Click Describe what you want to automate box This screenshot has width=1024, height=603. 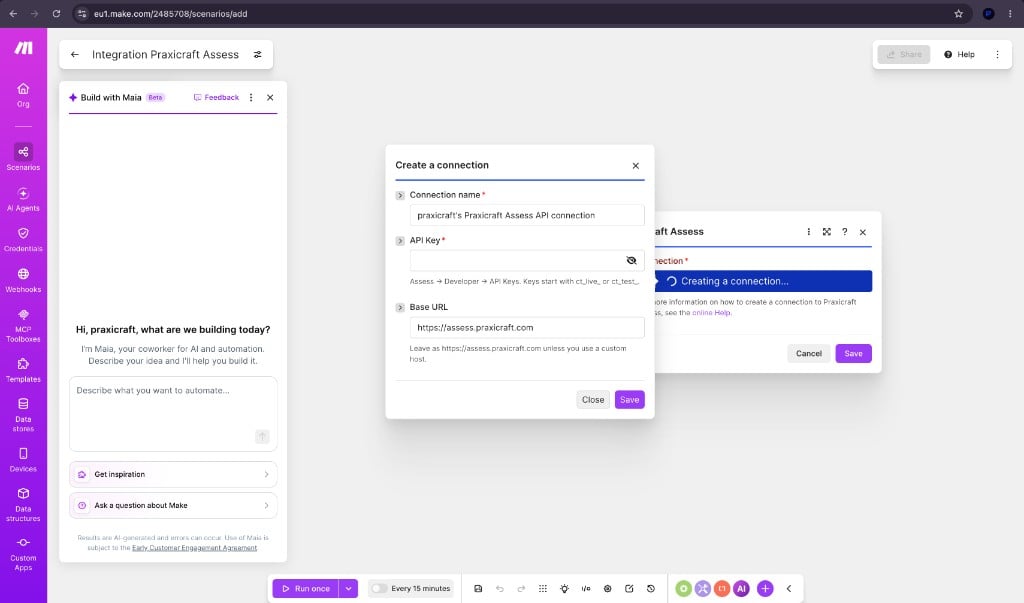pyautogui.click(x=173, y=414)
